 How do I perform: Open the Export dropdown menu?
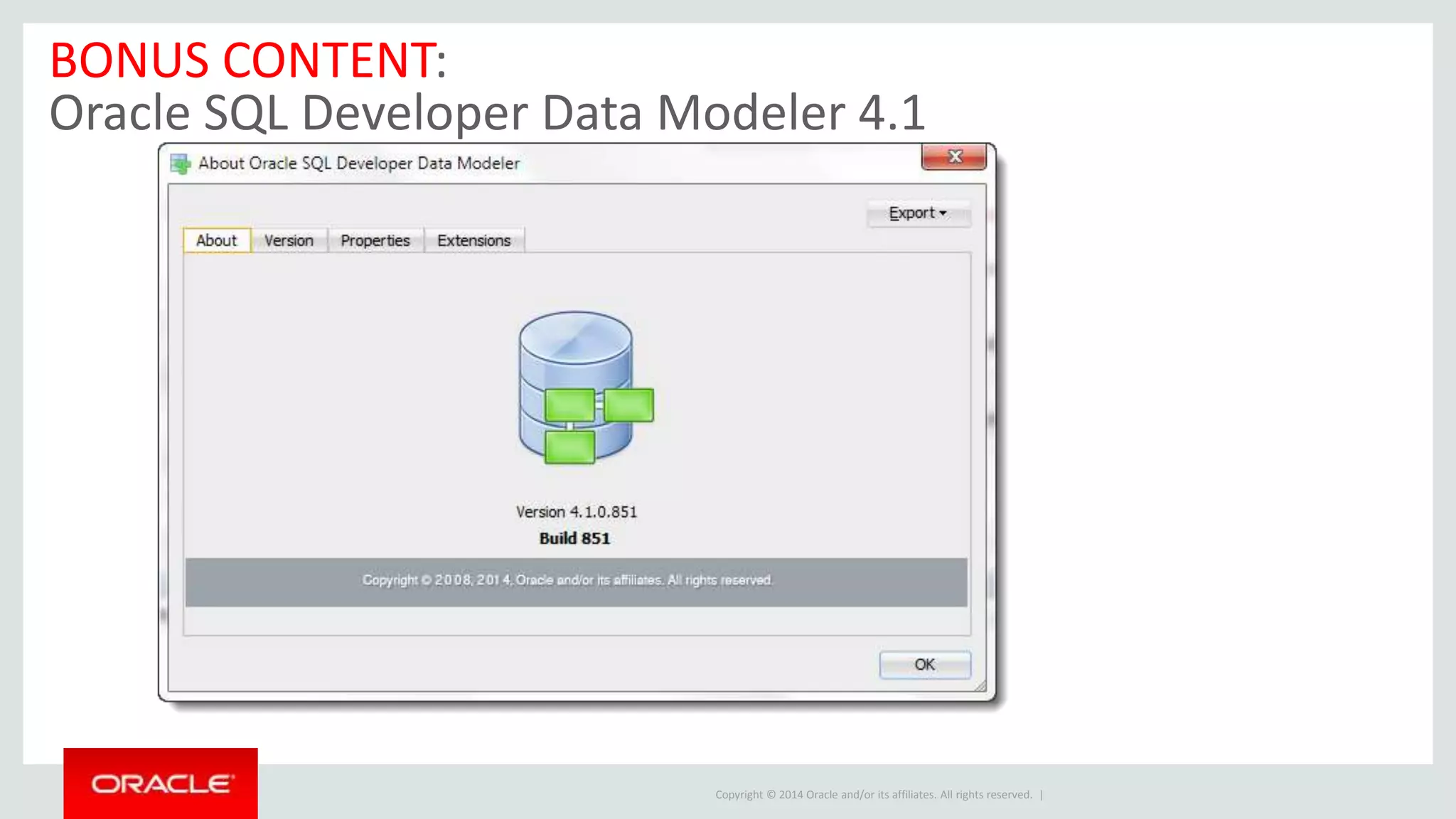(x=918, y=213)
